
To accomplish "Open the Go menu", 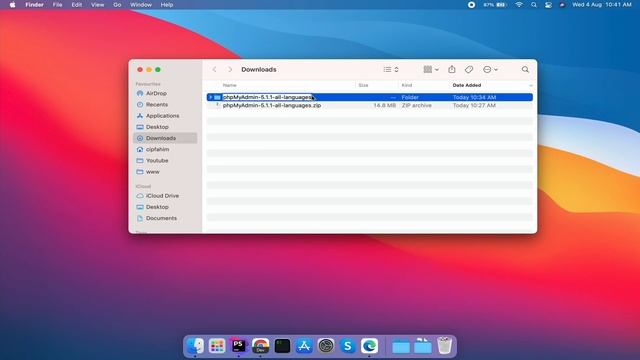I will (117, 5).
